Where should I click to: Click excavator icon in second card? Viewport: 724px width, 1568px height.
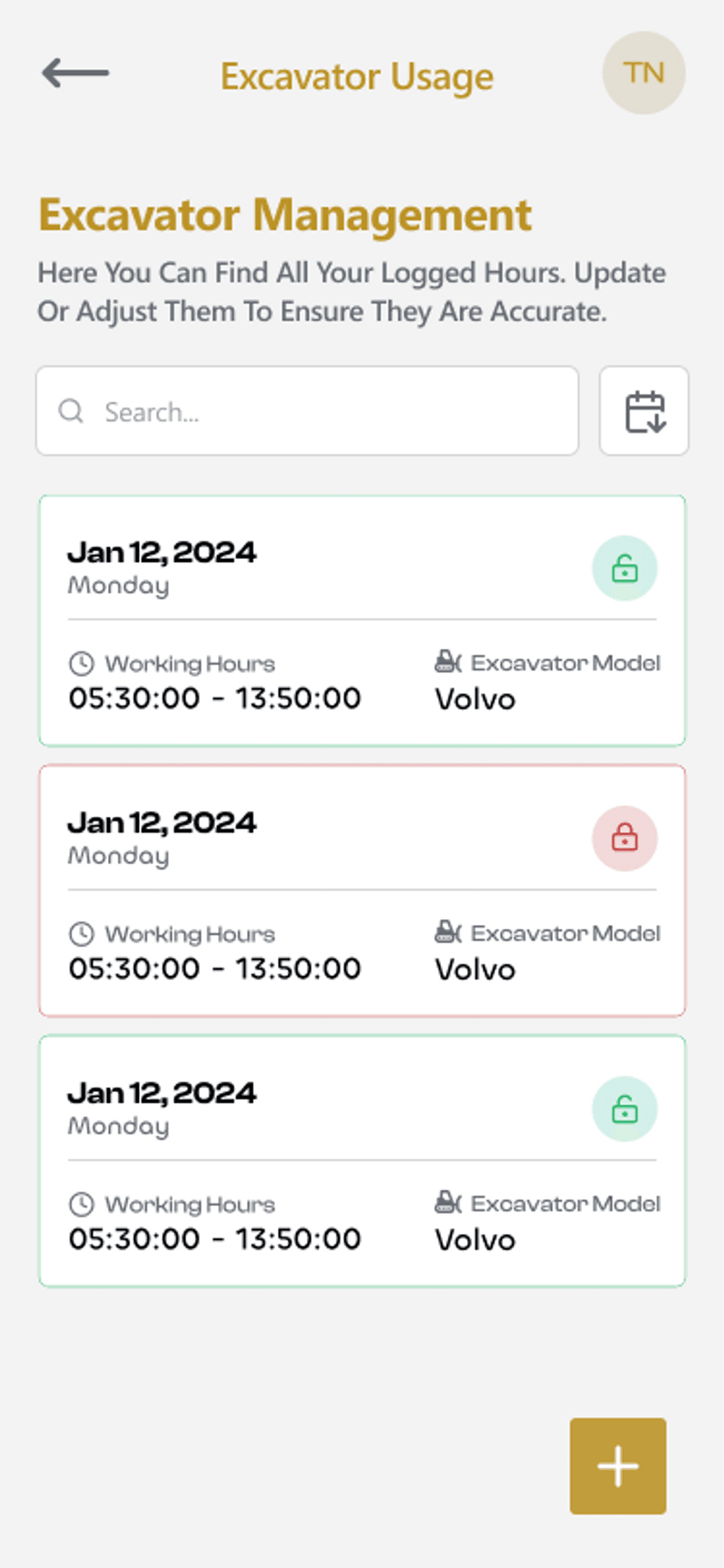(447, 932)
